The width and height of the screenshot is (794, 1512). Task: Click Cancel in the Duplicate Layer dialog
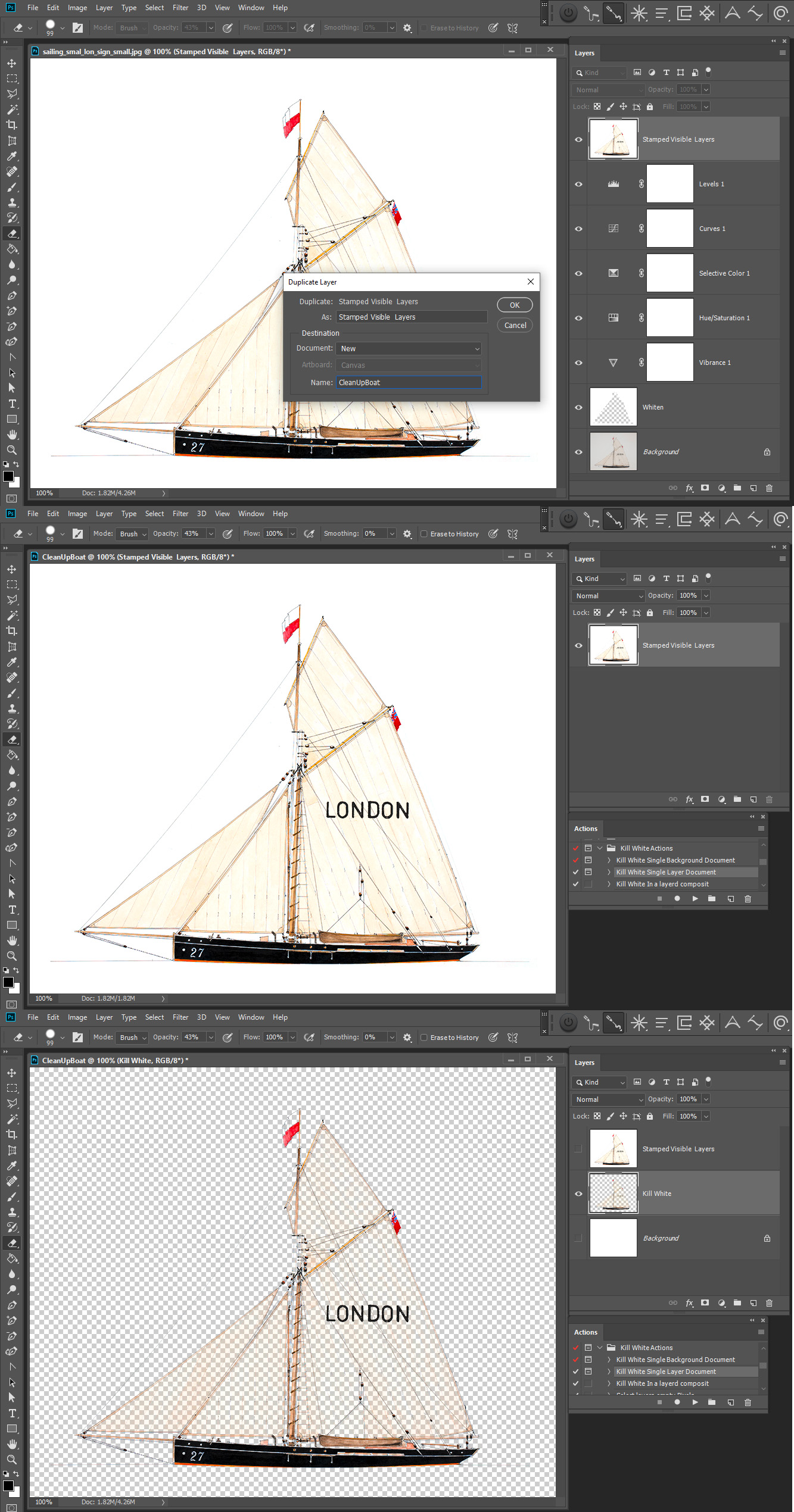[515, 325]
